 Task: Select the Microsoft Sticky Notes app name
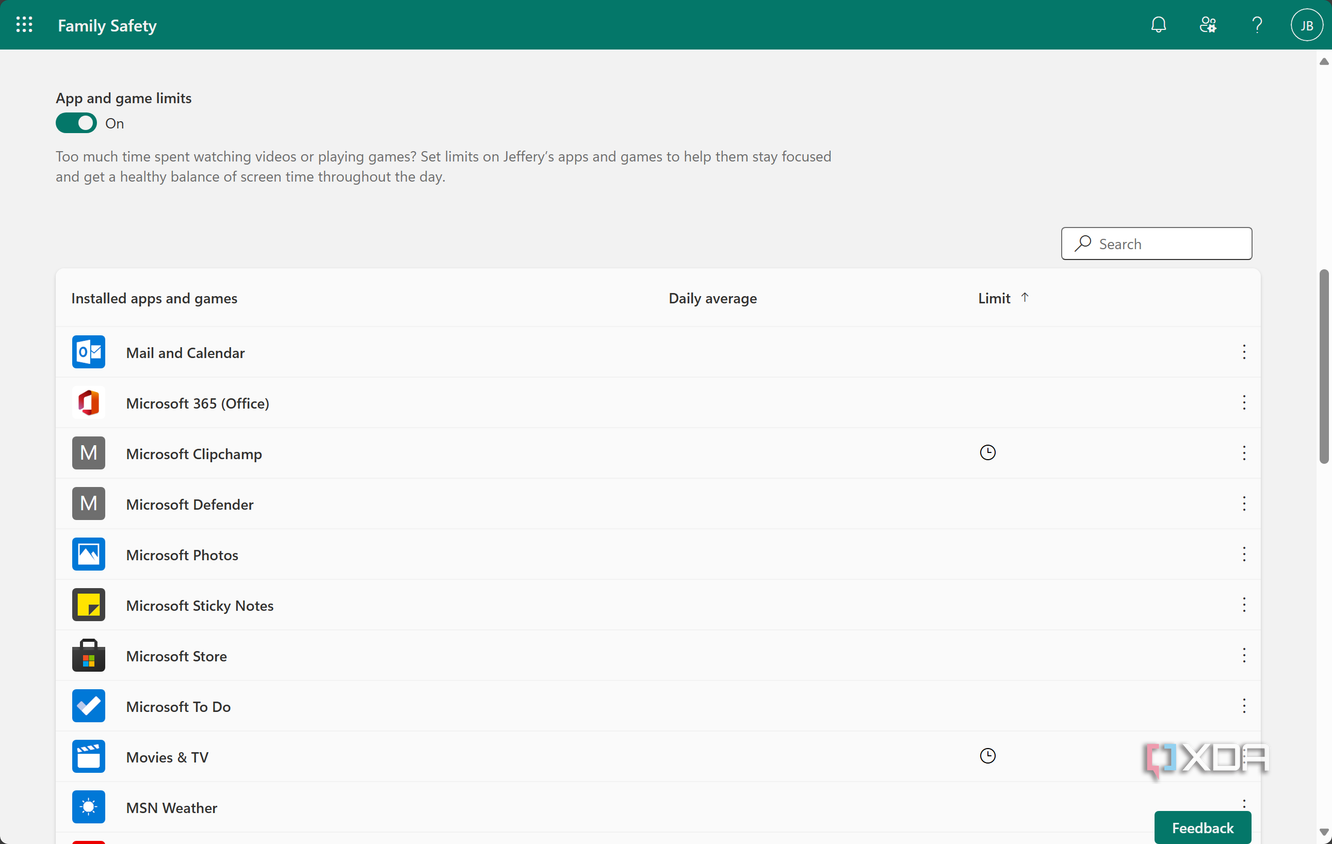[200, 606]
